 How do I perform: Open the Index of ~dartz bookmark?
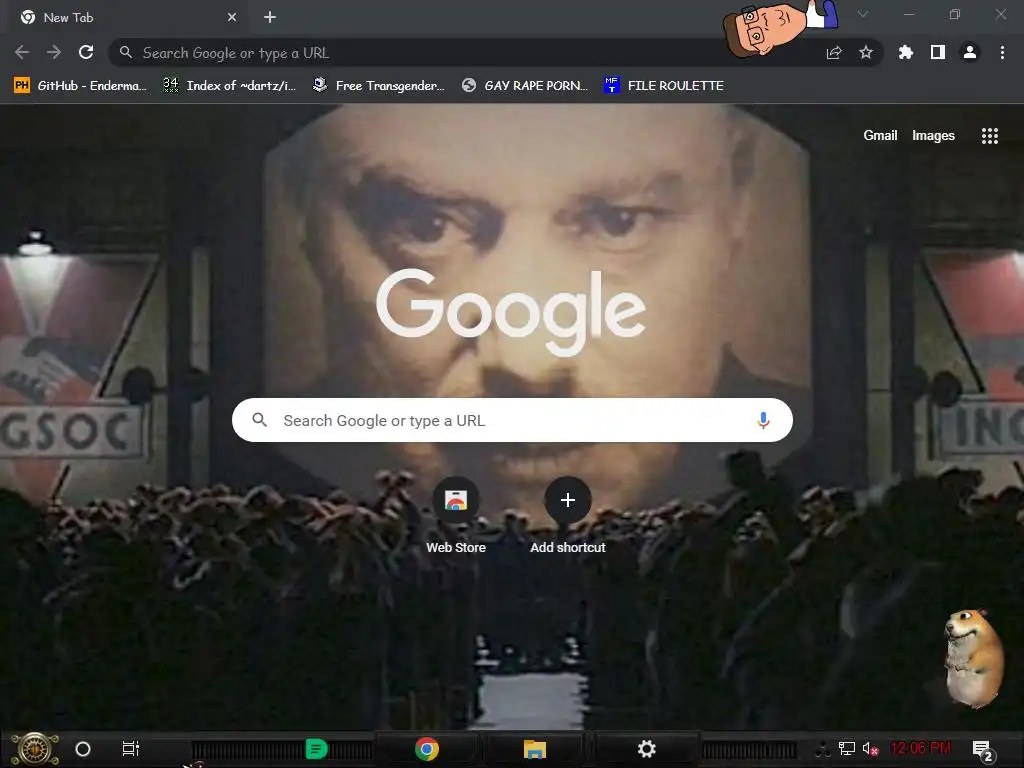[x=229, y=86]
